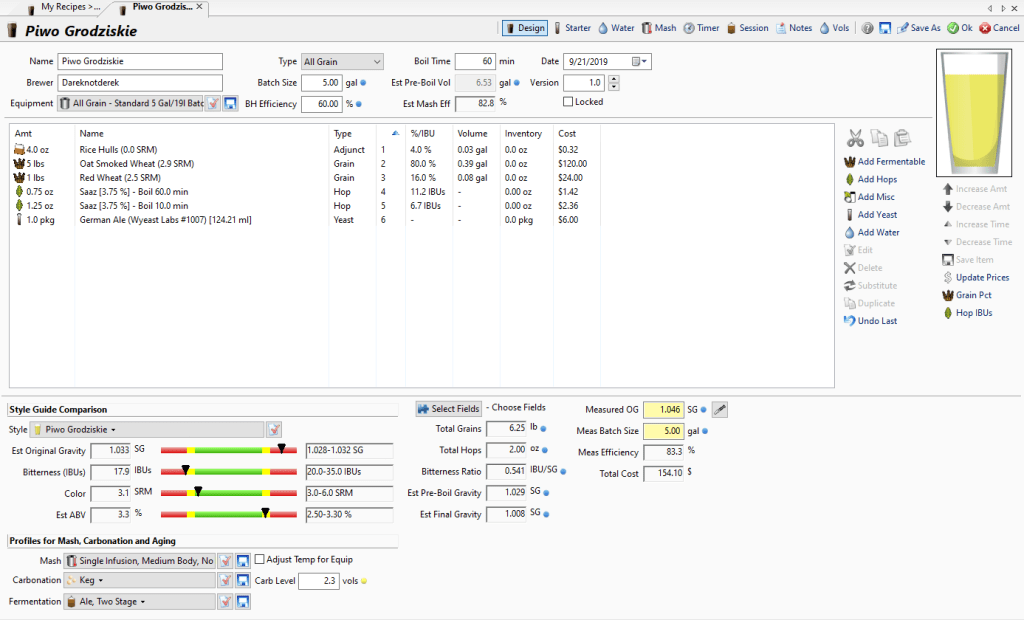Click the Add Water droplet icon
Screen dimensions: 1024x620
pyautogui.click(x=850, y=233)
